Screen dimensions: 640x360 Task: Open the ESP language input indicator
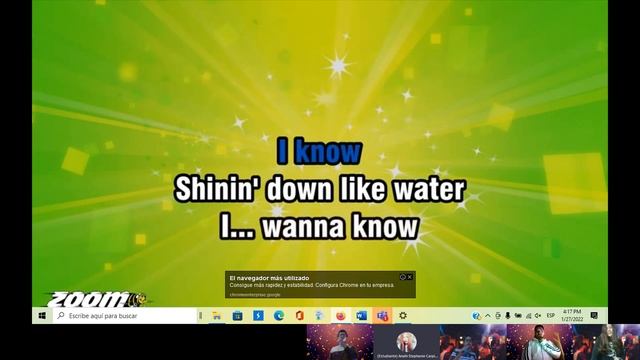(551, 316)
